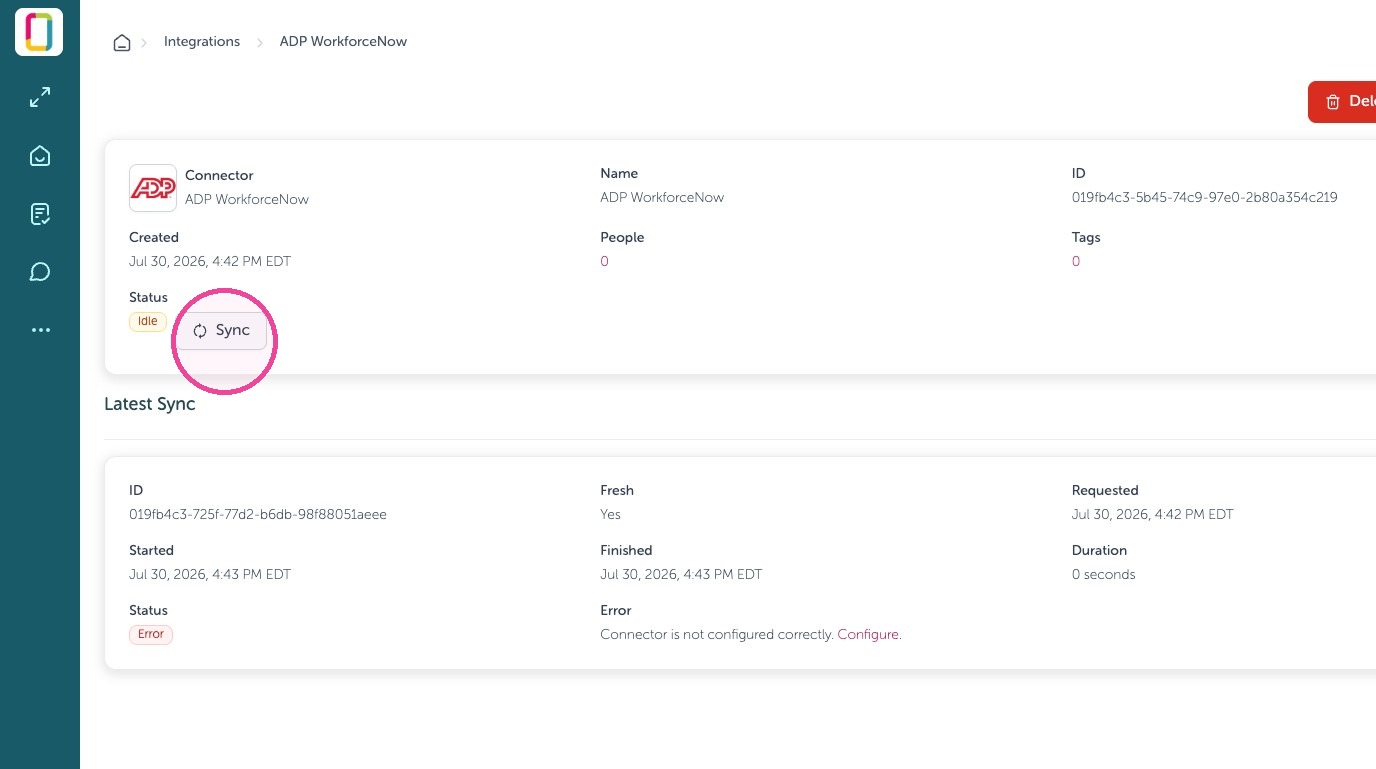The height and width of the screenshot is (769, 1376).
Task: Open the home inbox icon in sidebar
Action: [40, 156]
